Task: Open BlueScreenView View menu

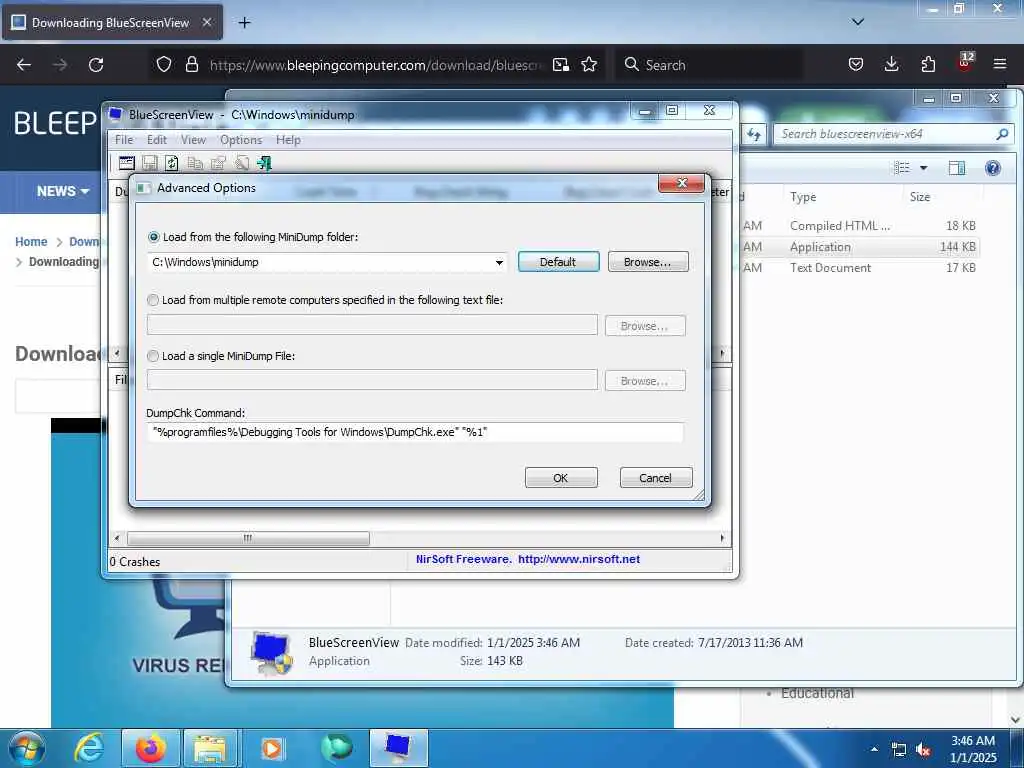Action: click(193, 140)
